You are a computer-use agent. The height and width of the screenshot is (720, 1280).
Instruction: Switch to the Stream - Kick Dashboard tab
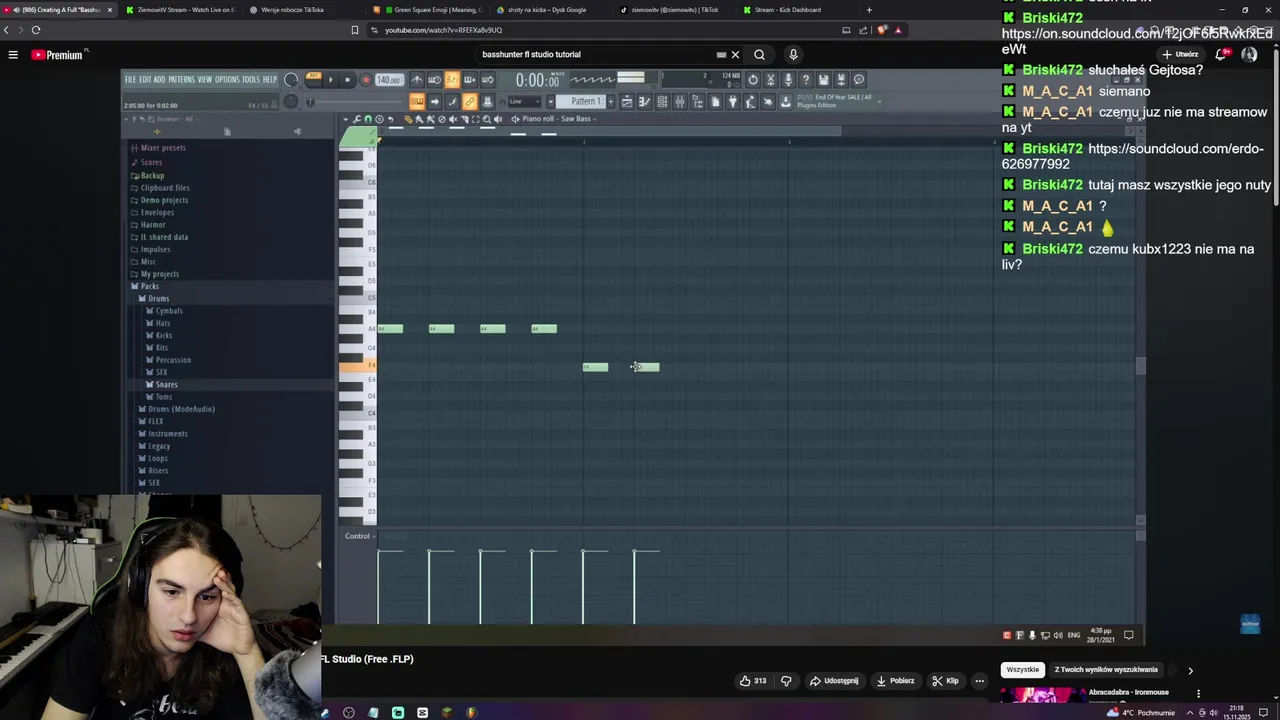tap(788, 10)
